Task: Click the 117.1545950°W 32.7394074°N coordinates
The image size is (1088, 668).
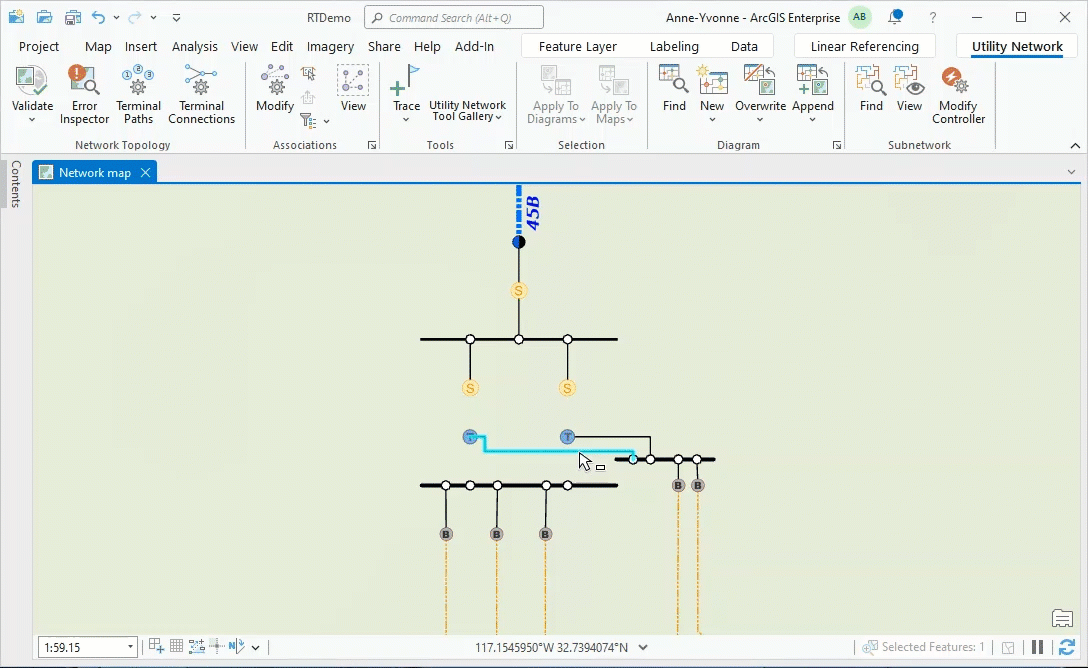Action: 552,647
